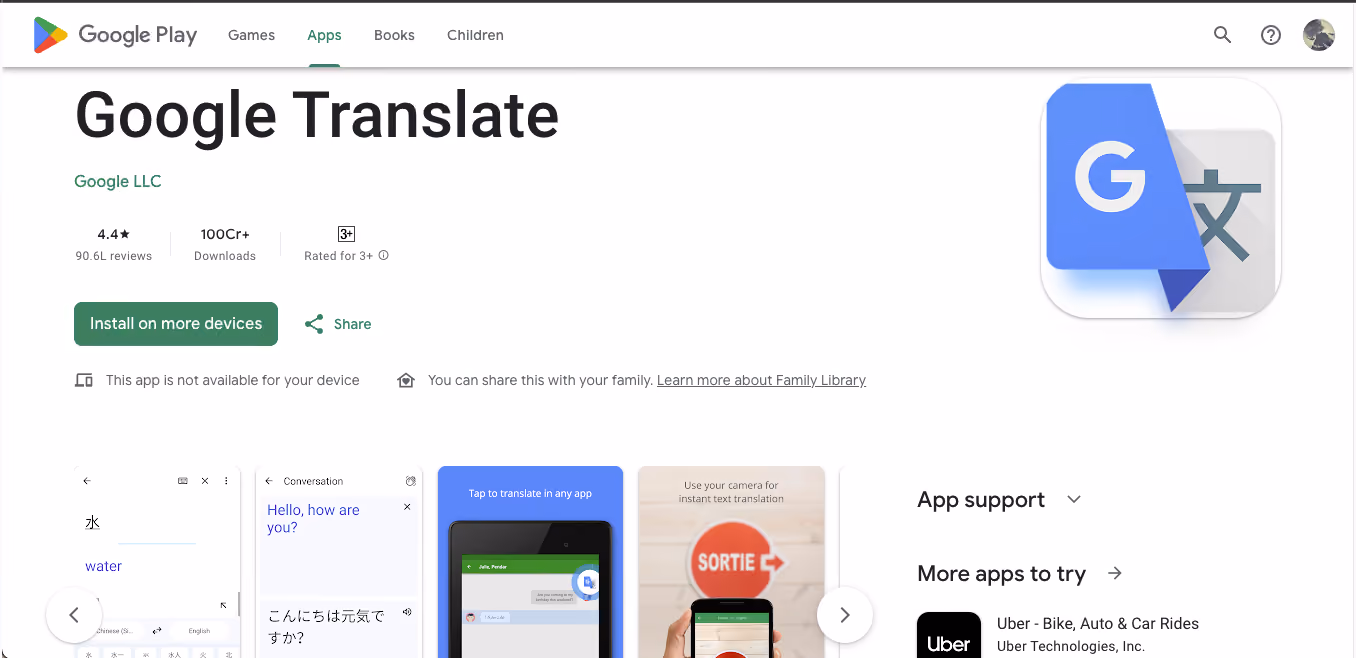Open the Conversation screenshot thumbnail
Viewport: 1356px width, 658px height.
pyautogui.click(x=339, y=562)
